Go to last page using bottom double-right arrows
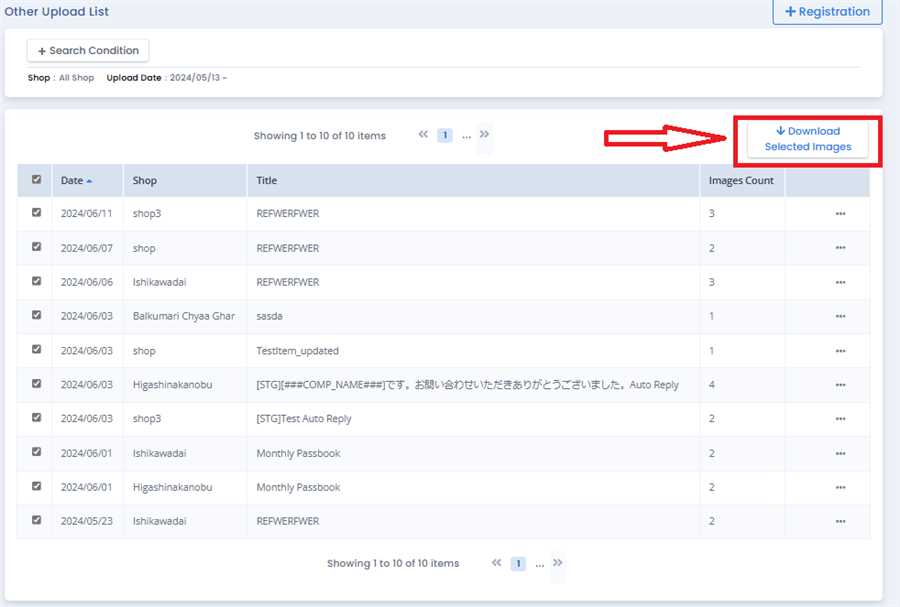Screen dimensions: 900x607 tap(557, 563)
